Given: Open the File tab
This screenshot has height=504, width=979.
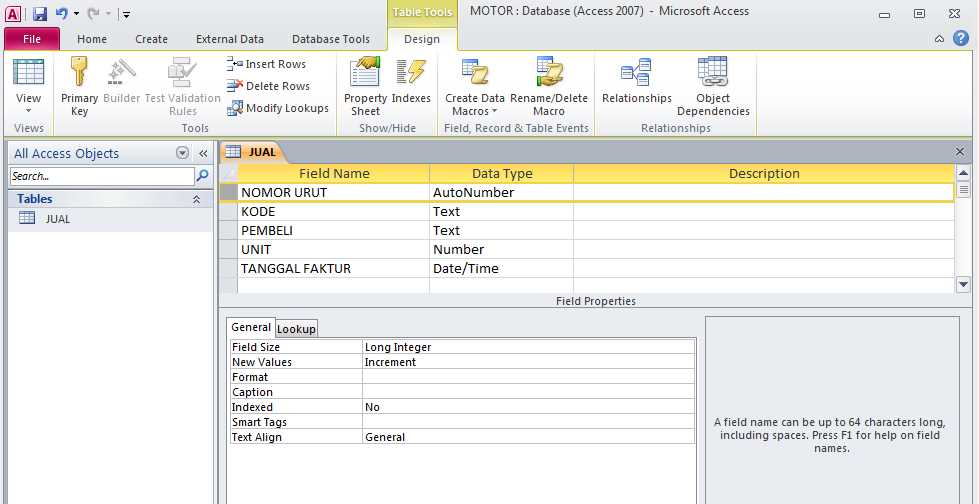Looking at the screenshot, I should (x=32, y=39).
